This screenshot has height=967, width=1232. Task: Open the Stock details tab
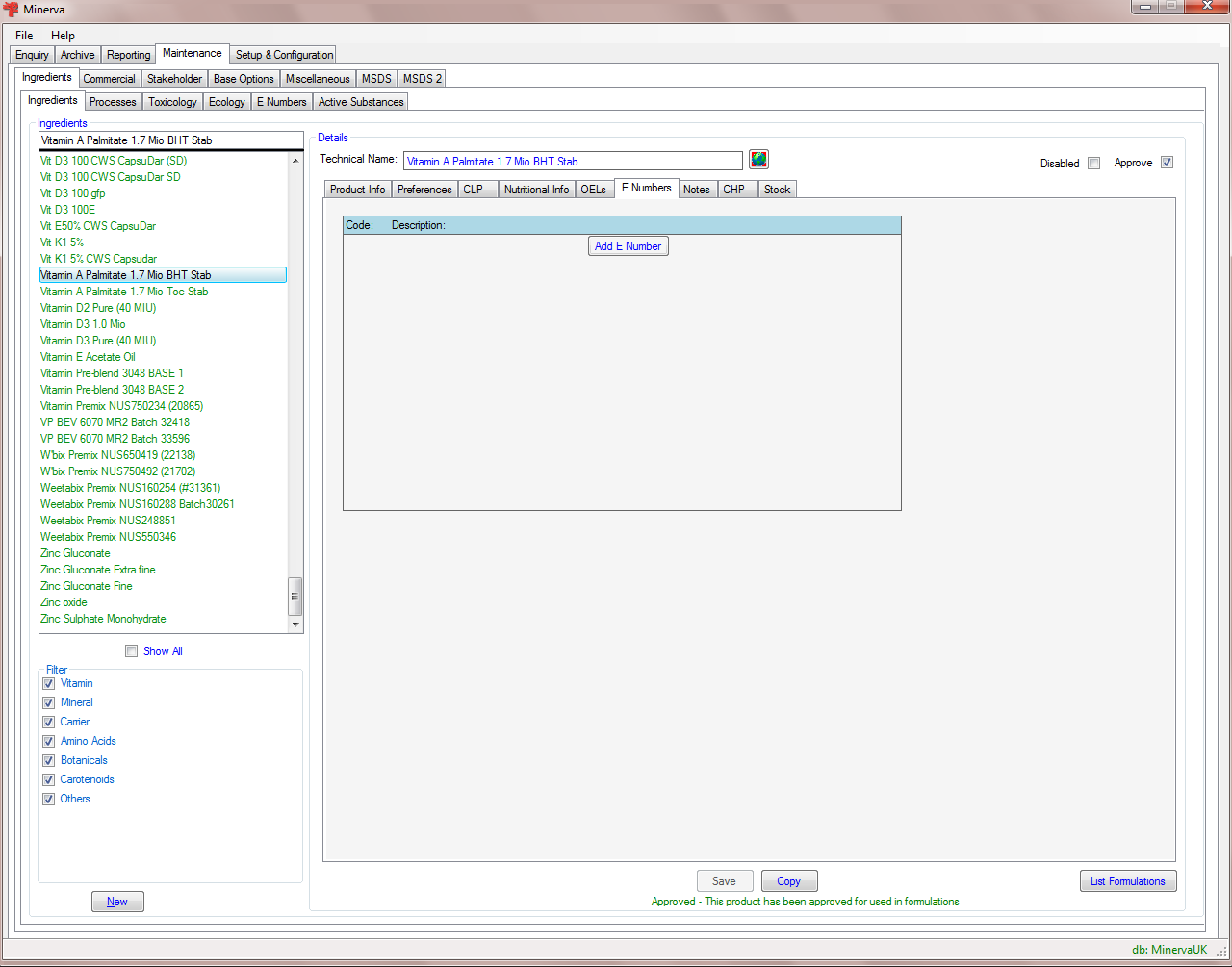[x=778, y=190]
